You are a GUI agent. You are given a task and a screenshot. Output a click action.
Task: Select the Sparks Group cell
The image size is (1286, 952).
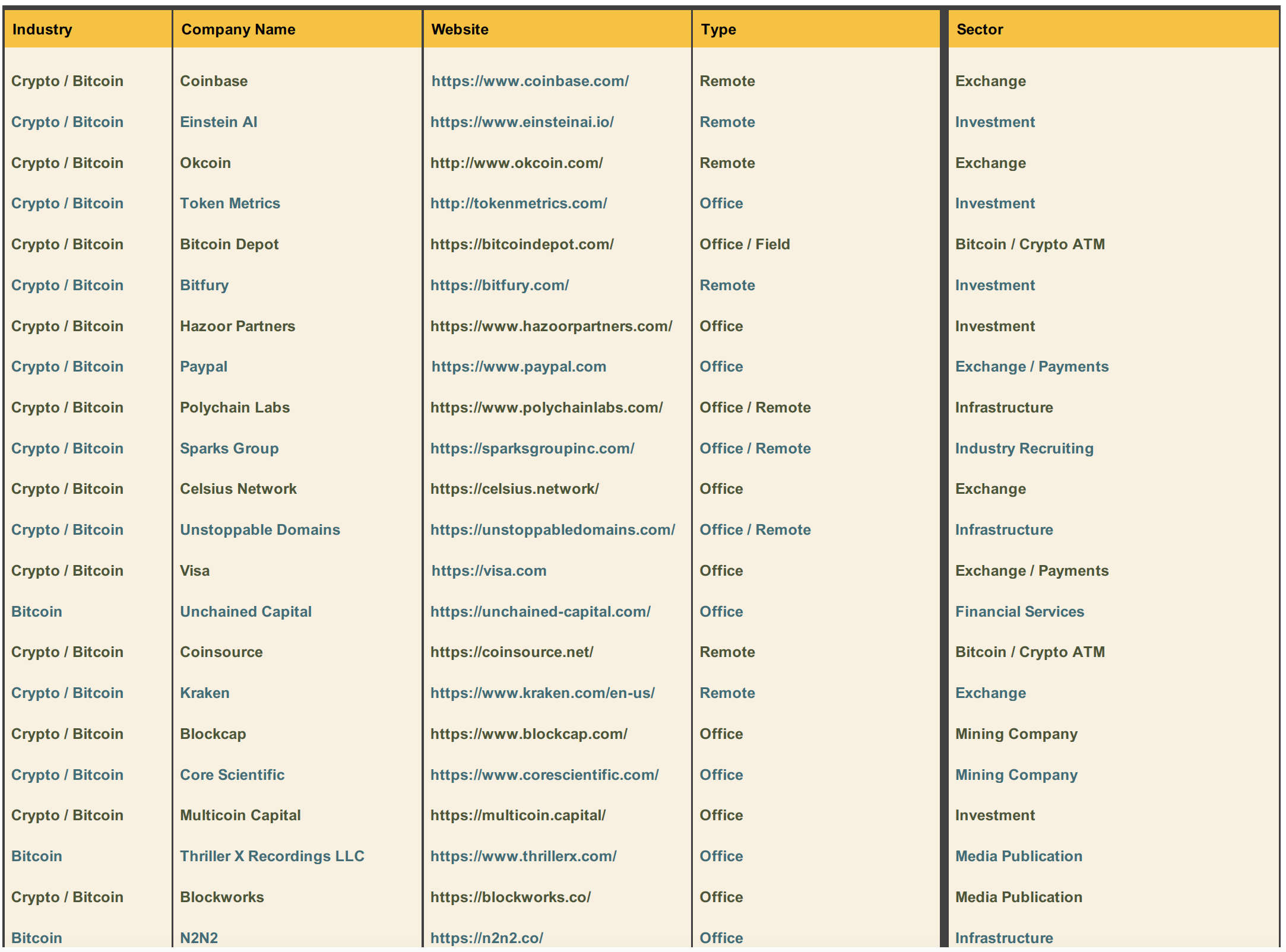click(229, 448)
